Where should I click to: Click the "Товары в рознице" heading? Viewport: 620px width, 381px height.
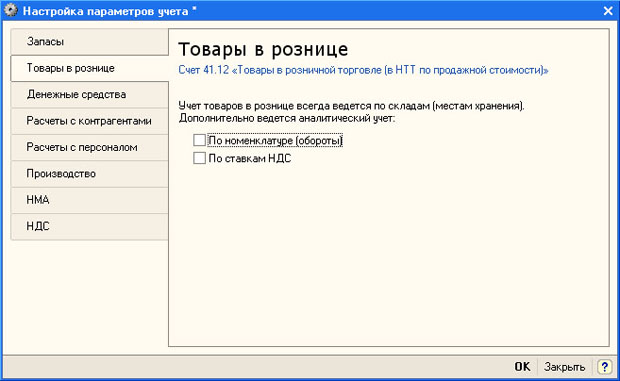[263, 49]
